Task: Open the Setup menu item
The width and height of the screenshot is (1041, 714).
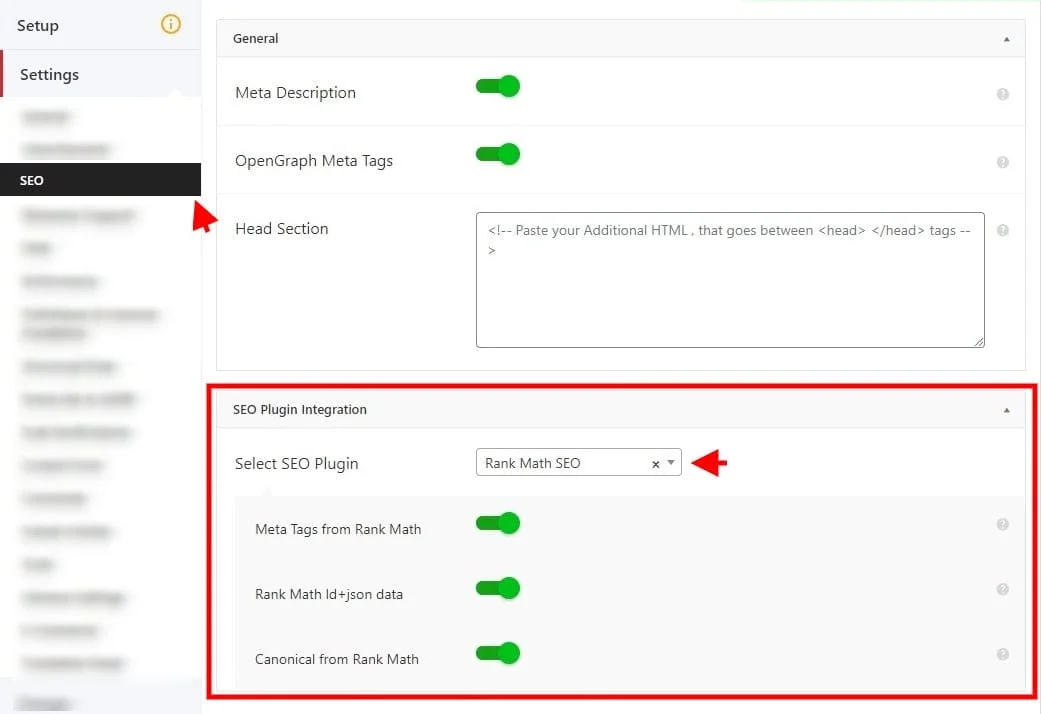Action: (38, 25)
